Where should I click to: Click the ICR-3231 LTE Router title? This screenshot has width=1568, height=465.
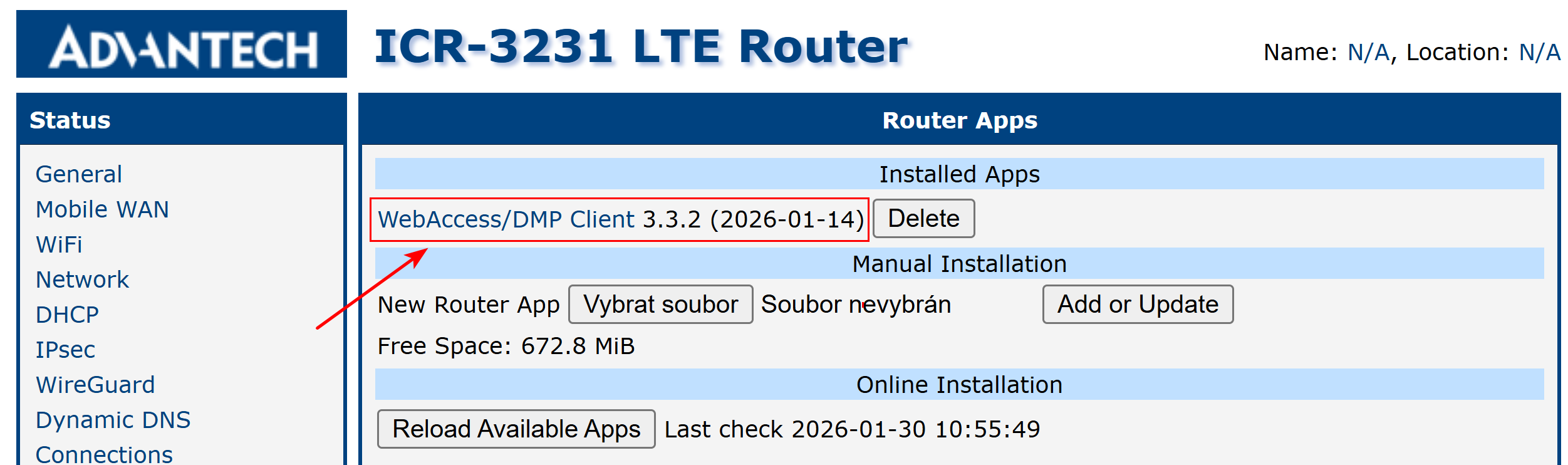(x=641, y=46)
